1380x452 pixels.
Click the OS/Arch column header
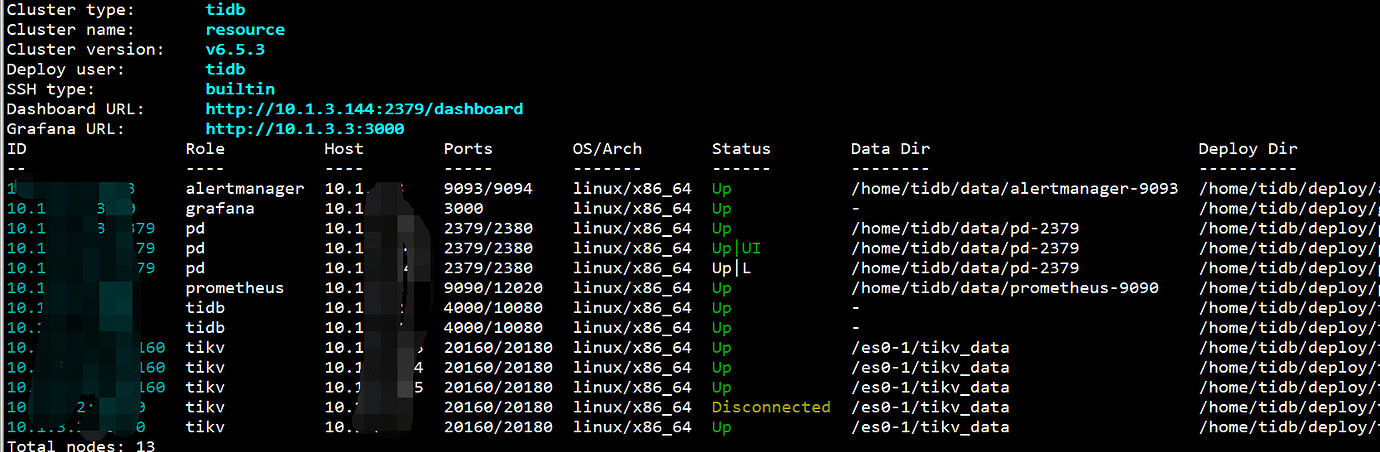(x=607, y=149)
